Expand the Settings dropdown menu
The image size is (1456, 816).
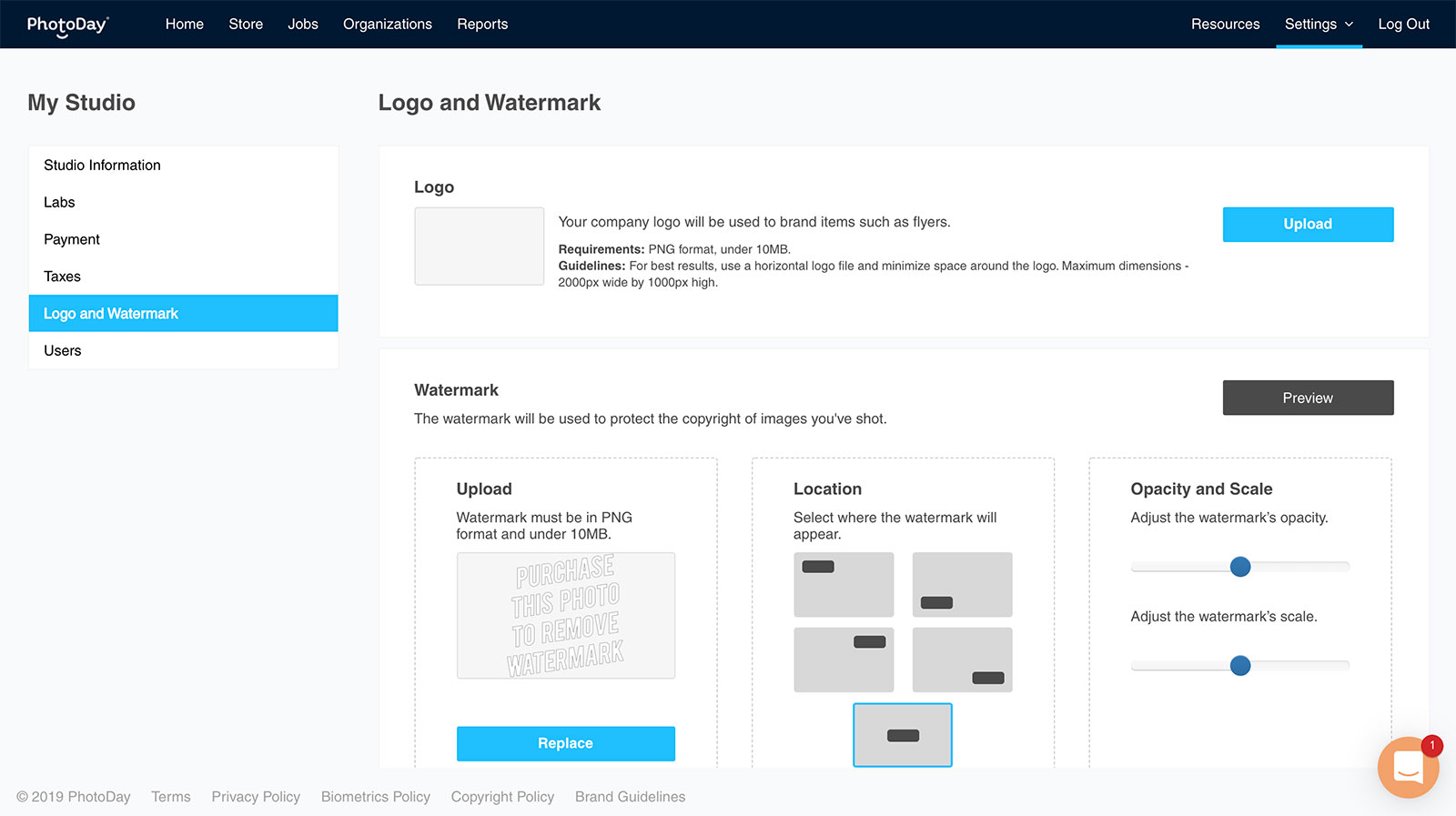click(1319, 25)
